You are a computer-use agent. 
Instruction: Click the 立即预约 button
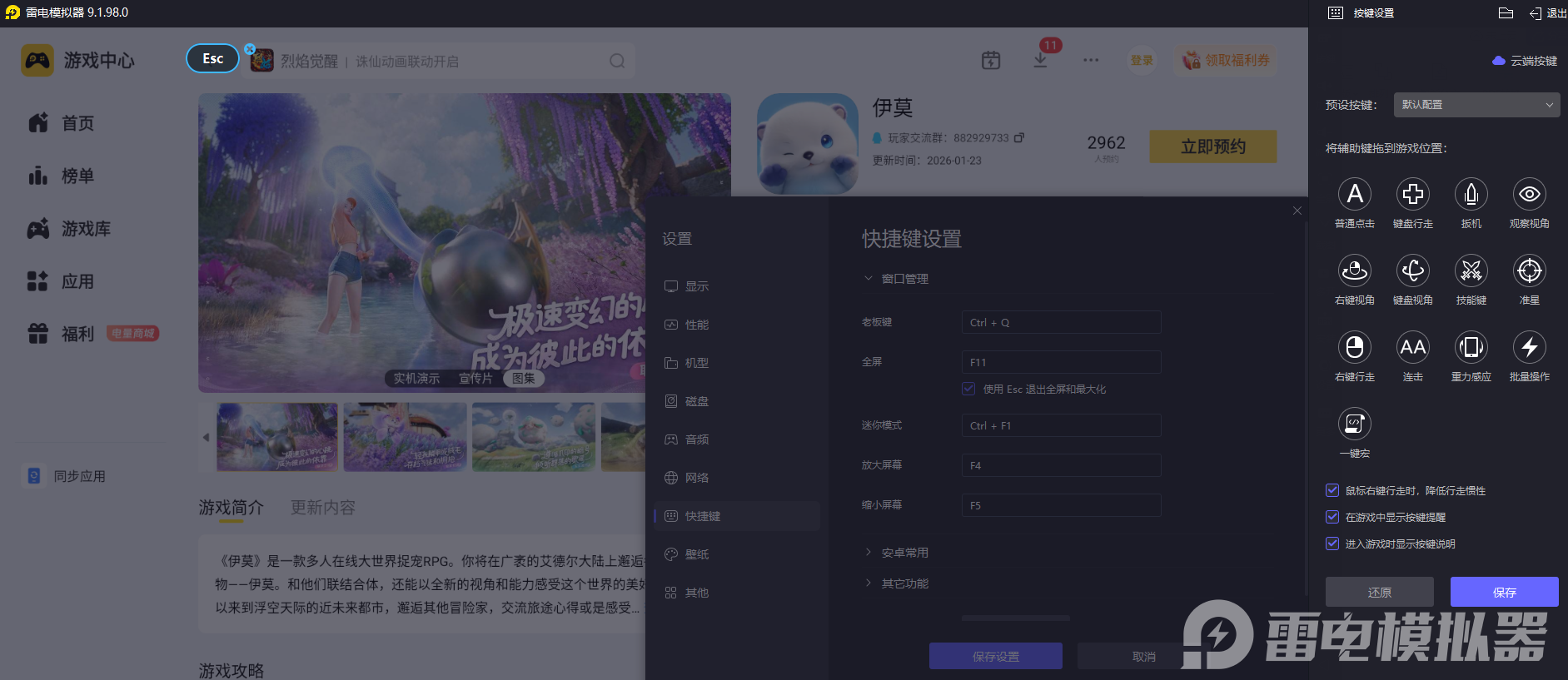tap(1213, 146)
